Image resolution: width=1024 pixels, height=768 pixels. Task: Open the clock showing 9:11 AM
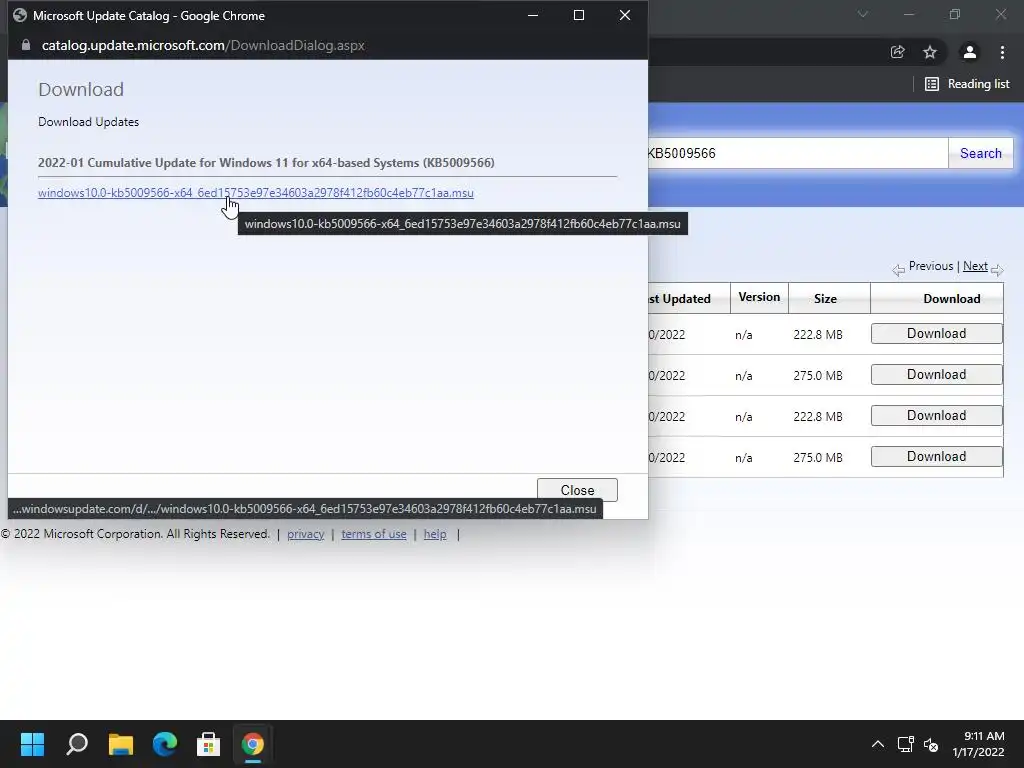(978, 744)
